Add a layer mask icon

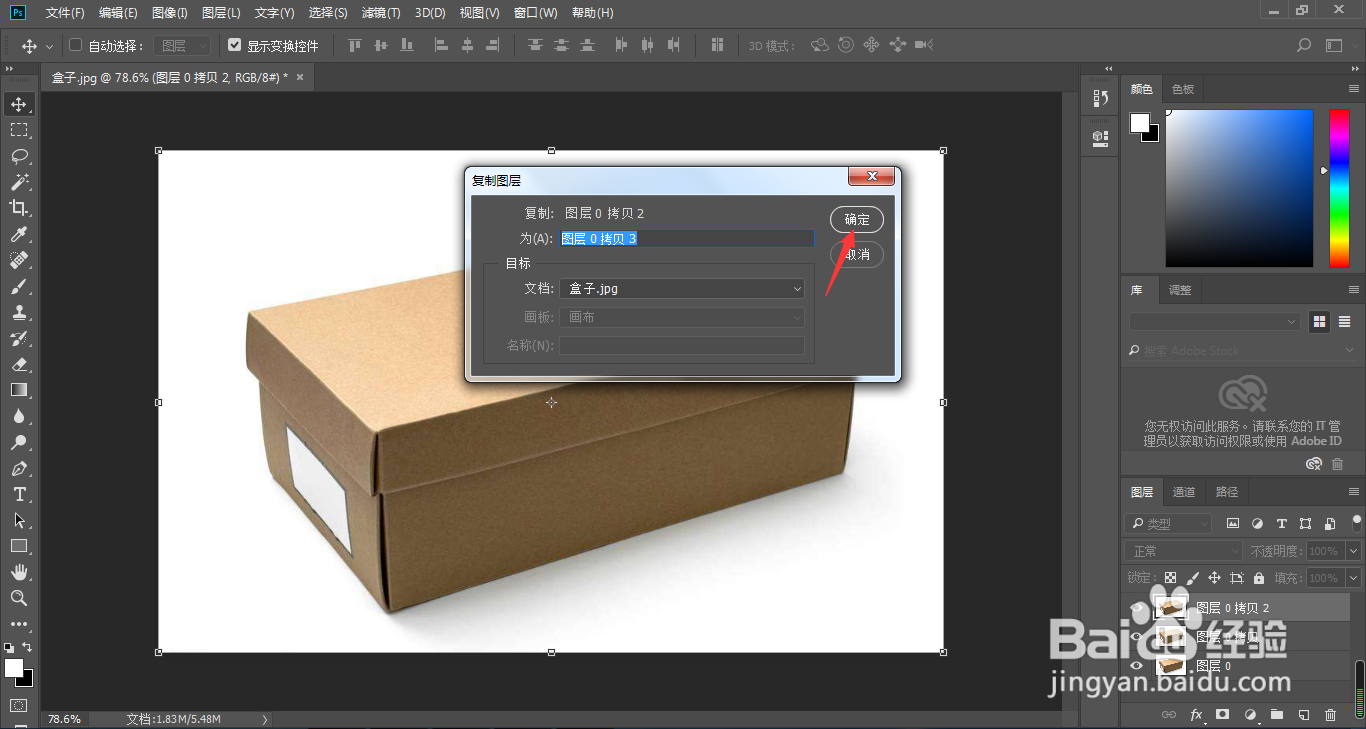point(1222,715)
